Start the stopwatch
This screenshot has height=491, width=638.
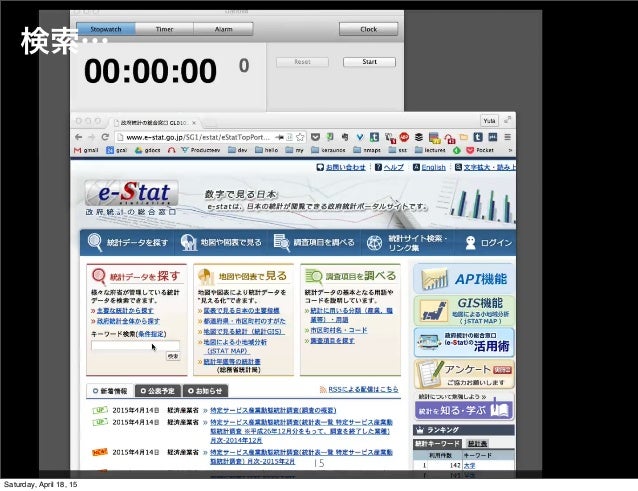pyautogui.click(x=369, y=62)
